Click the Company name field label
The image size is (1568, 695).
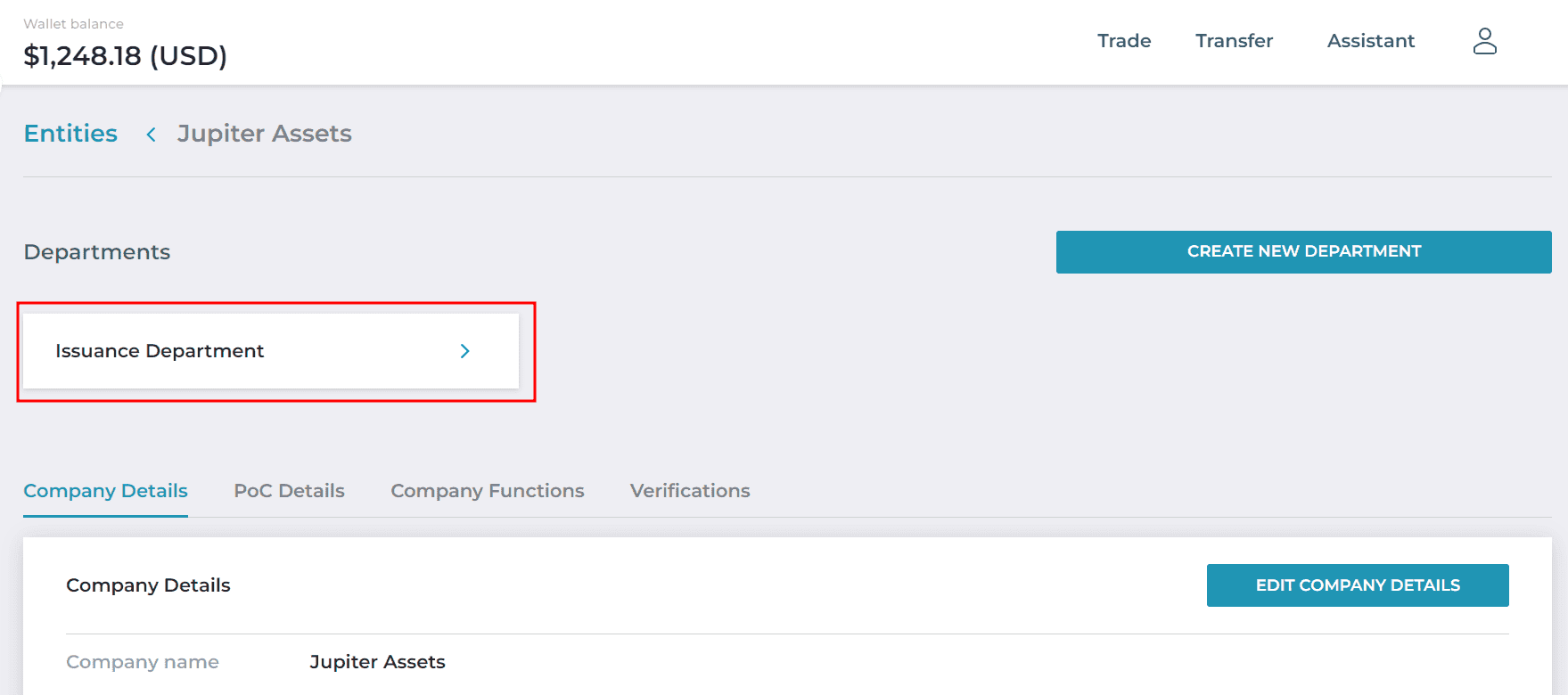coord(143,662)
